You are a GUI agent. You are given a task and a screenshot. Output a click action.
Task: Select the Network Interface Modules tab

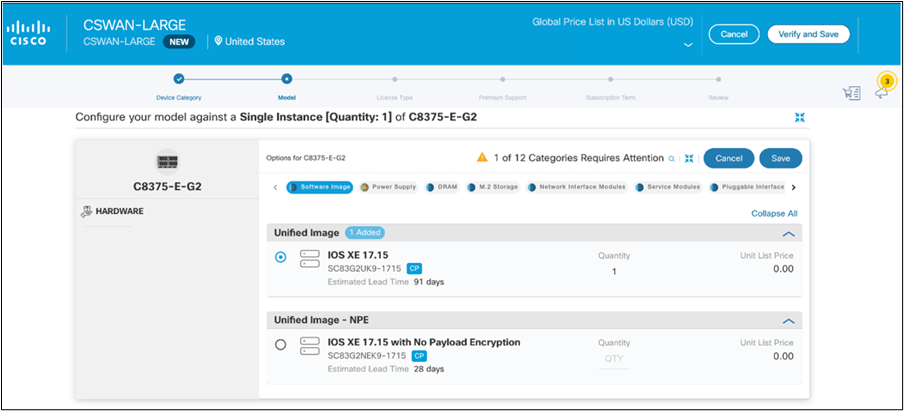click(577, 187)
